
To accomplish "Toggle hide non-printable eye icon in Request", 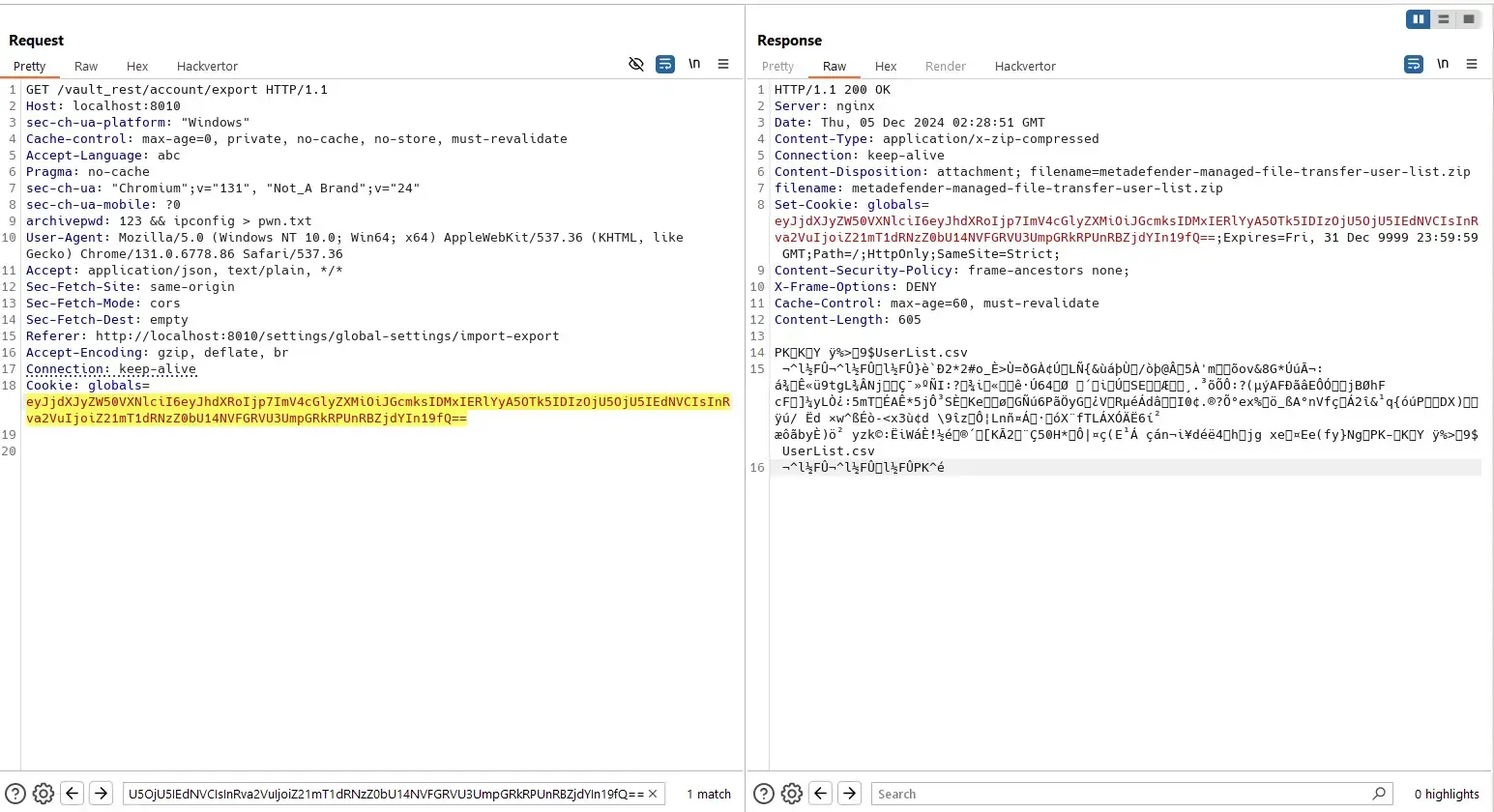I will [x=636, y=64].
